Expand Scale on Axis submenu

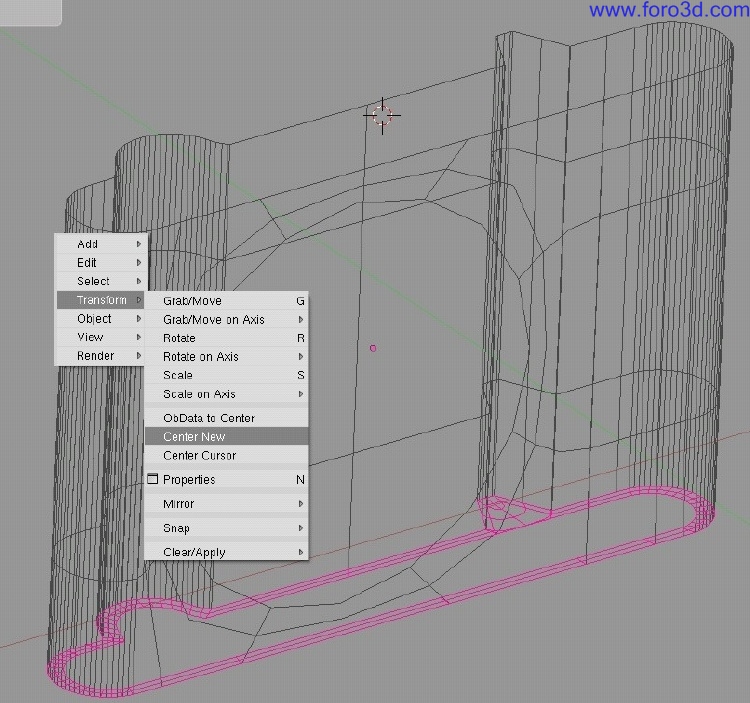[x=227, y=394]
